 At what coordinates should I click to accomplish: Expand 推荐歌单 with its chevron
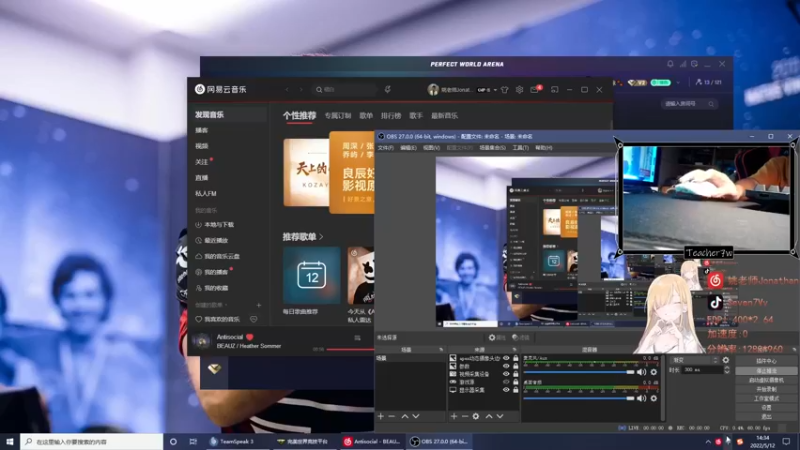point(321,237)
